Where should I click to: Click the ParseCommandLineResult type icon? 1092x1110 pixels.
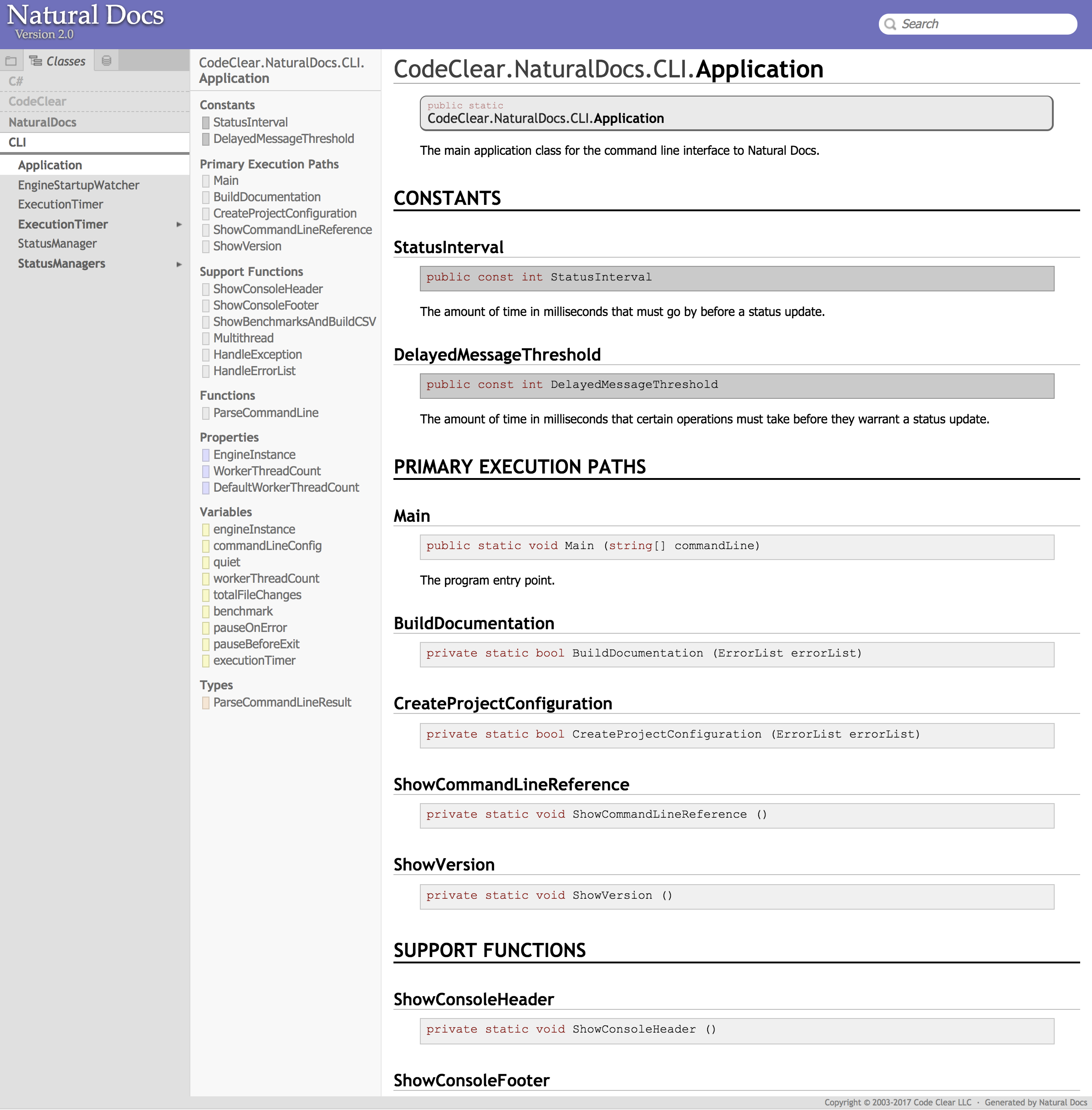pyautogui.click(x=205, y=703)
